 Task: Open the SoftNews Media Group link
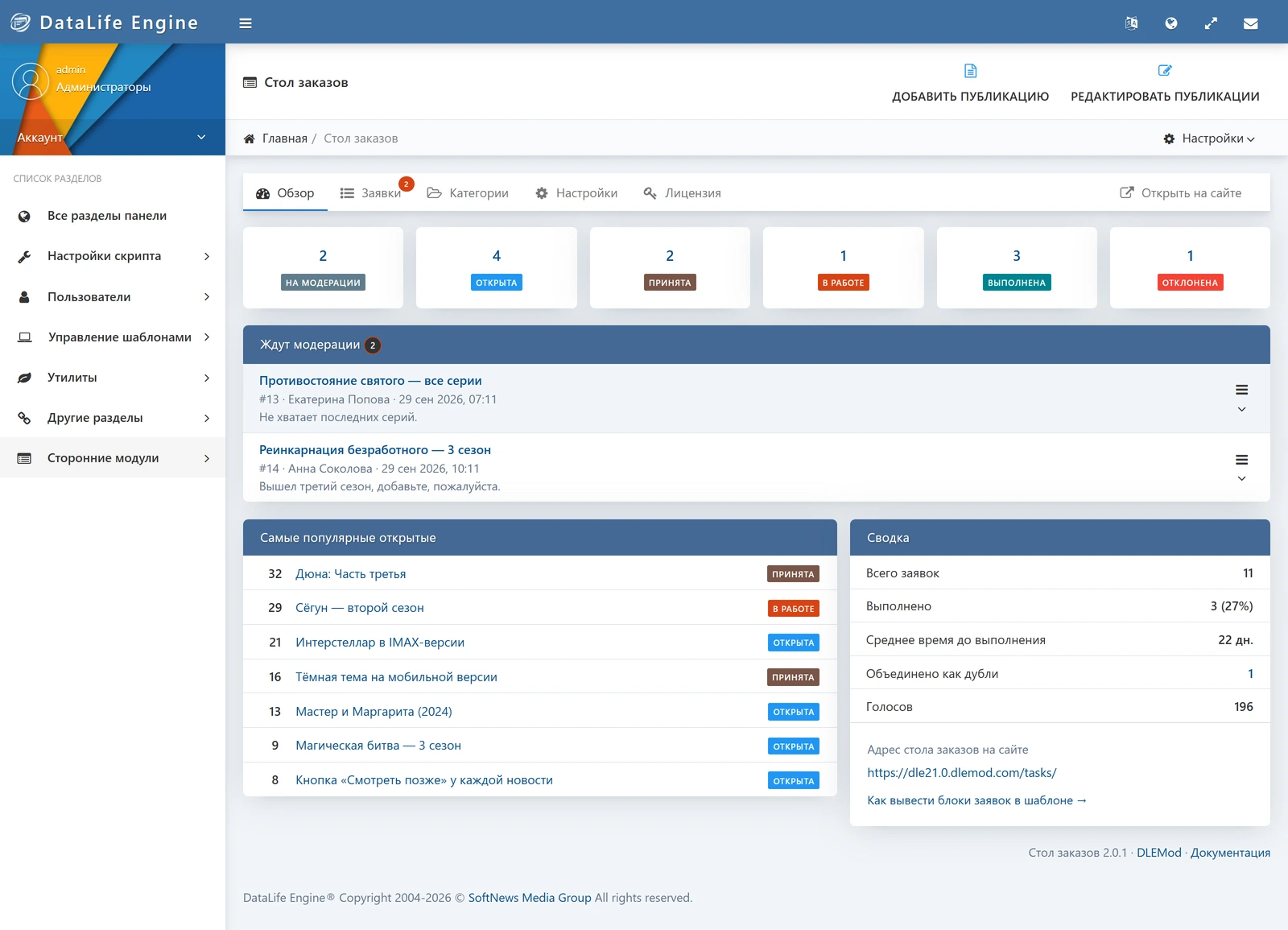click(x=530, y=898)
